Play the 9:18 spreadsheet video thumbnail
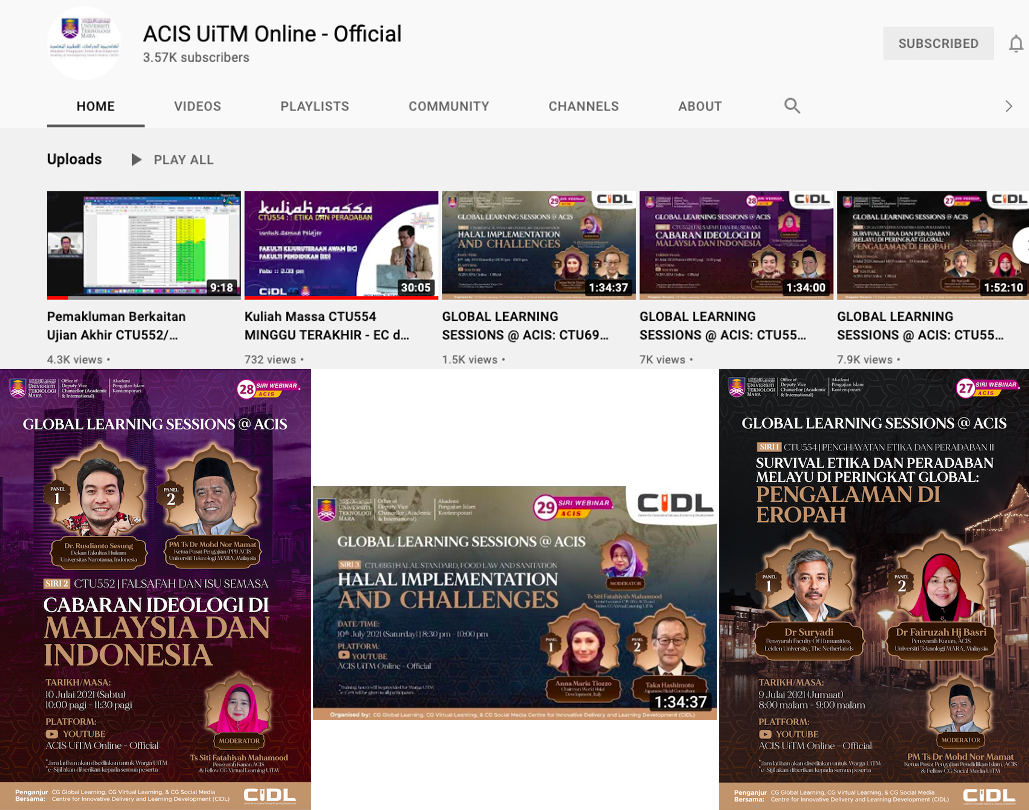Viewport: 1029px width, 810px height. point(144,245)
